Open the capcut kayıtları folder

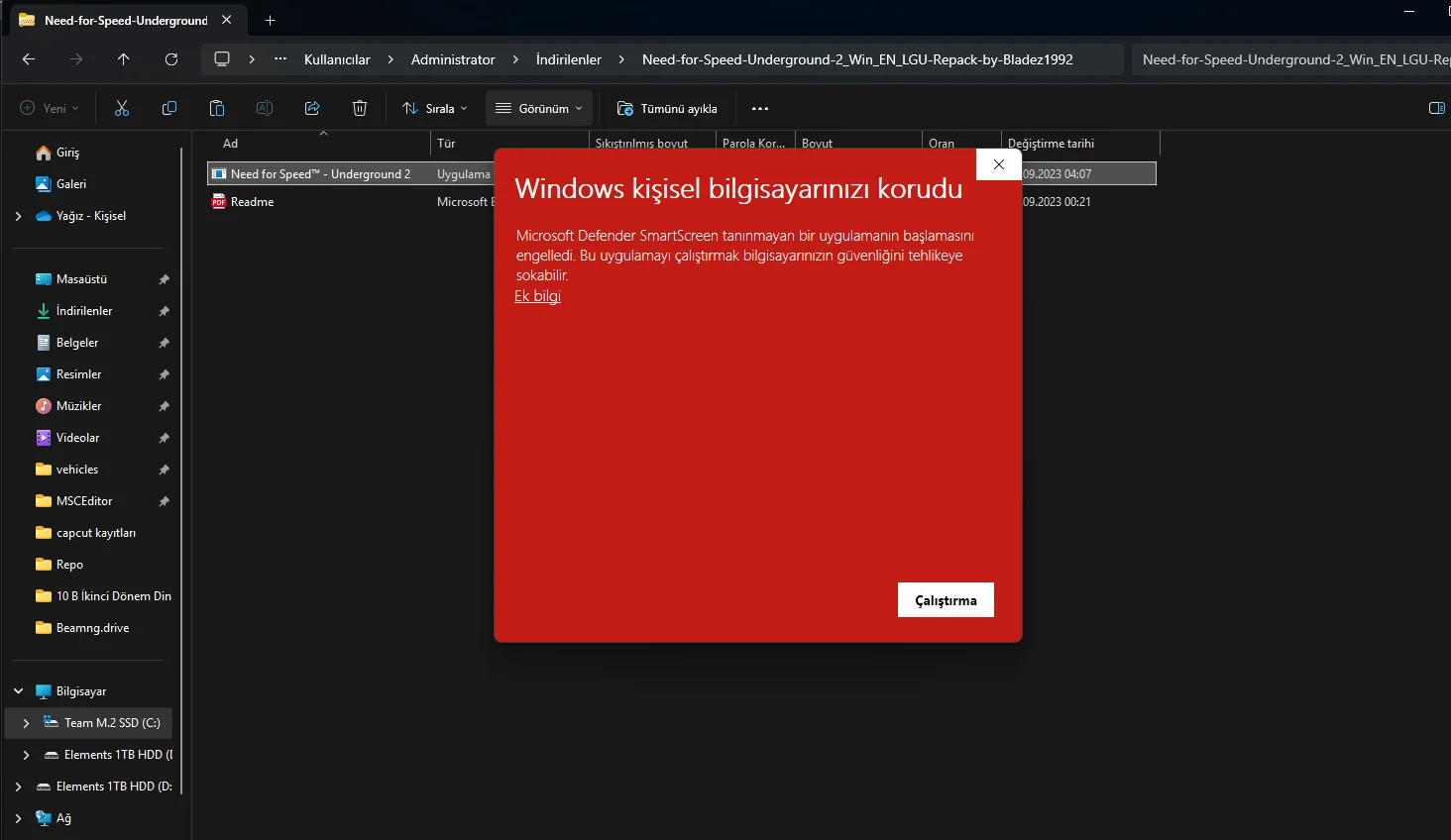[x=96, y=533]
